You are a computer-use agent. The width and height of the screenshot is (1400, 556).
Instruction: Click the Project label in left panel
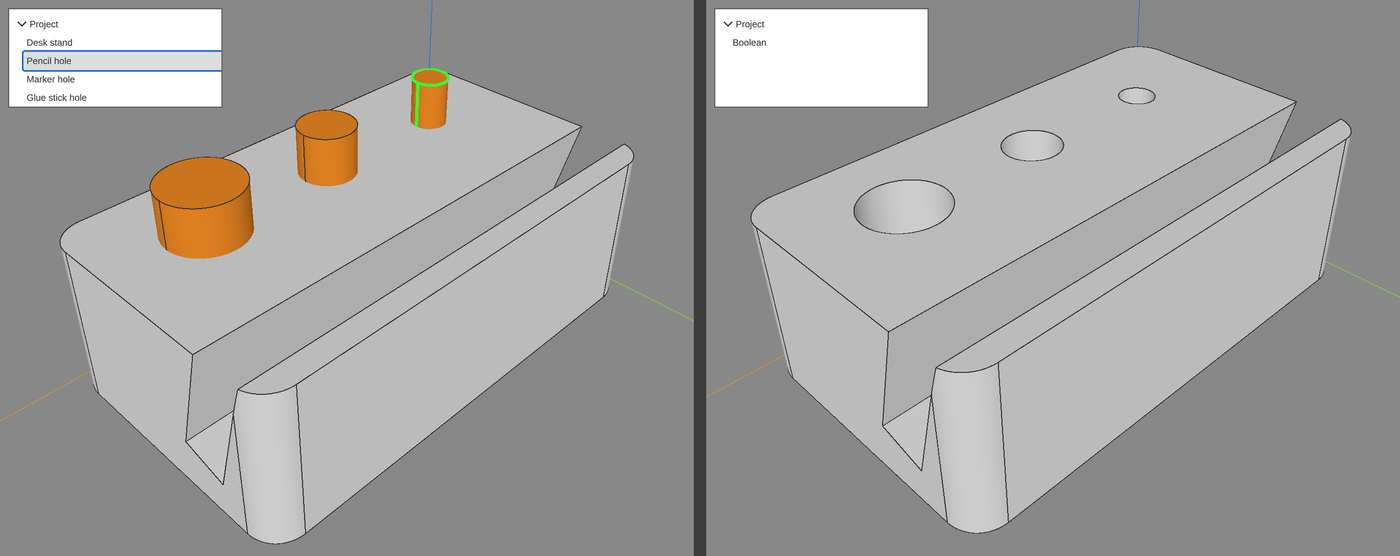(44, 24)
